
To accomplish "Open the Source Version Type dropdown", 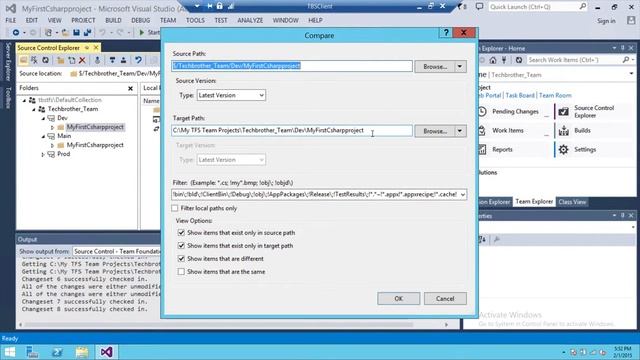I will tap(231, 95).
